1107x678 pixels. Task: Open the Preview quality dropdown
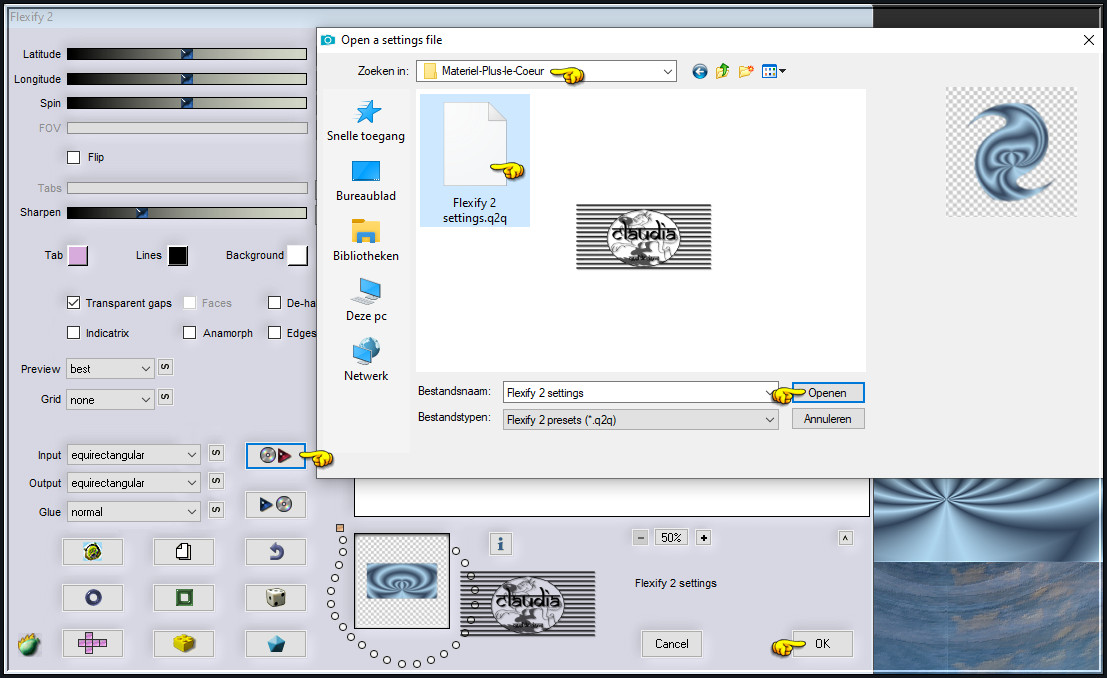(x=110, y=369)
